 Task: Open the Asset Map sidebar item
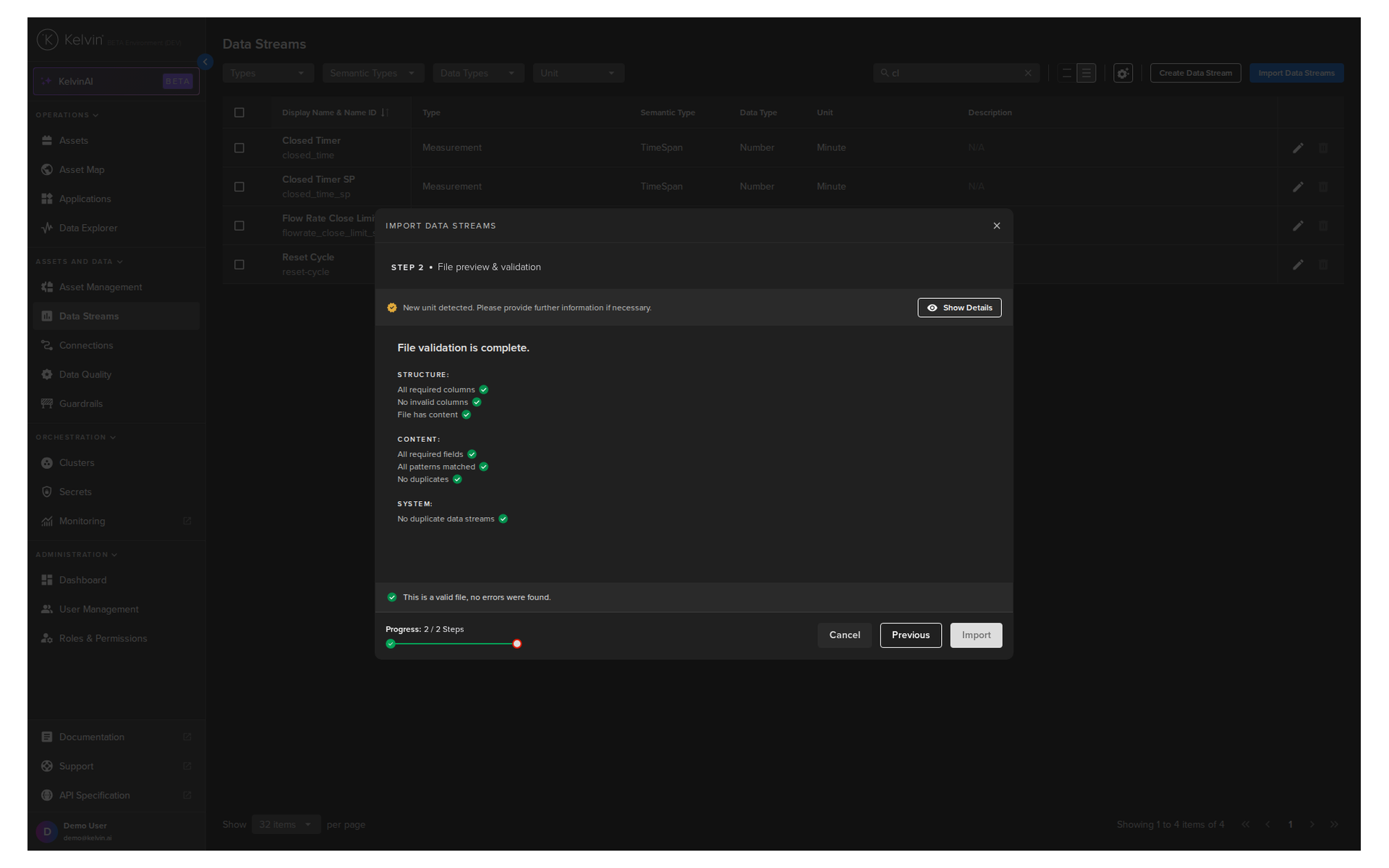point(82,169)
